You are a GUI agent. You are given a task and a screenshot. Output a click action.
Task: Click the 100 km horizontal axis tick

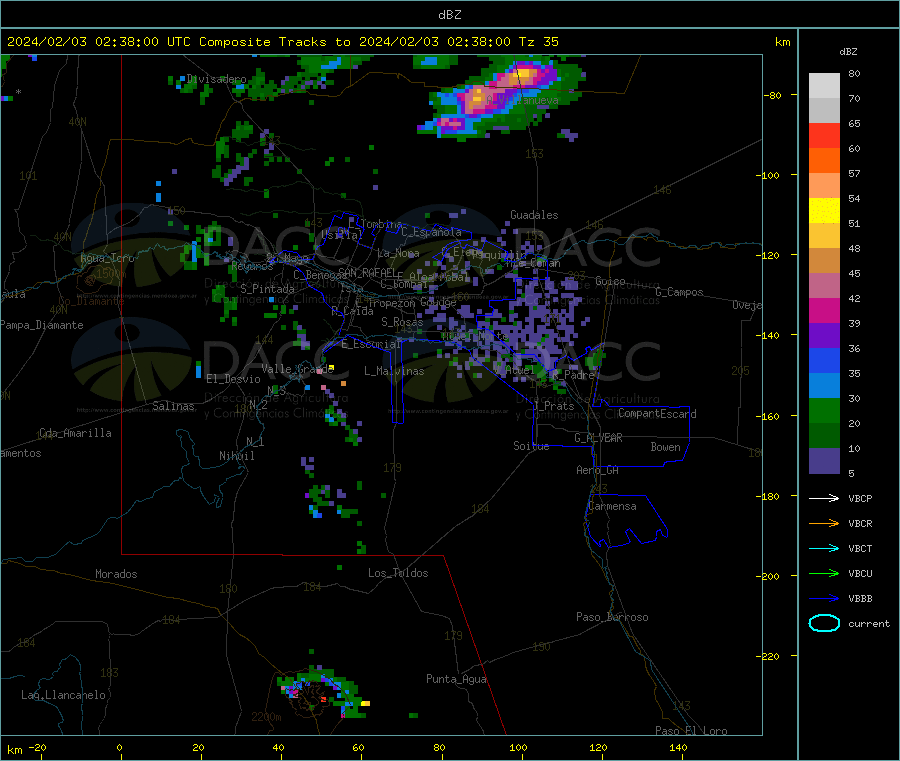click(518, 747)
